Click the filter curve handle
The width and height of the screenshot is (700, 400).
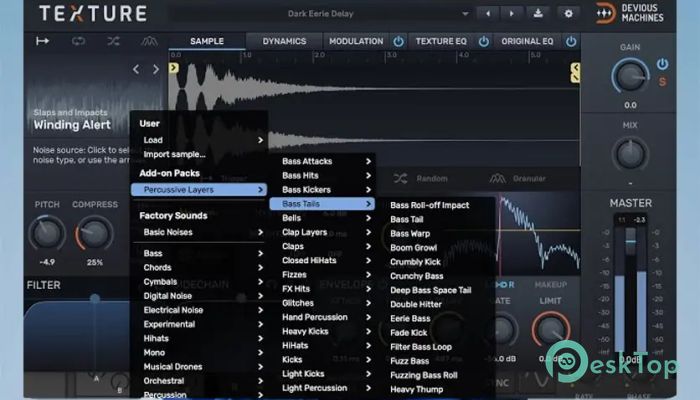tap(95, 298)
